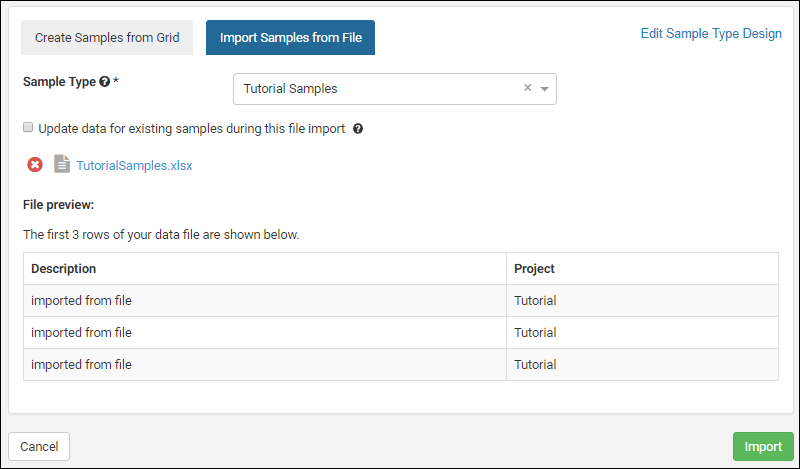Viewport: 800px width, 469px height.
Task: Switch to Create Samples from Grid tab
Action: 107,38
